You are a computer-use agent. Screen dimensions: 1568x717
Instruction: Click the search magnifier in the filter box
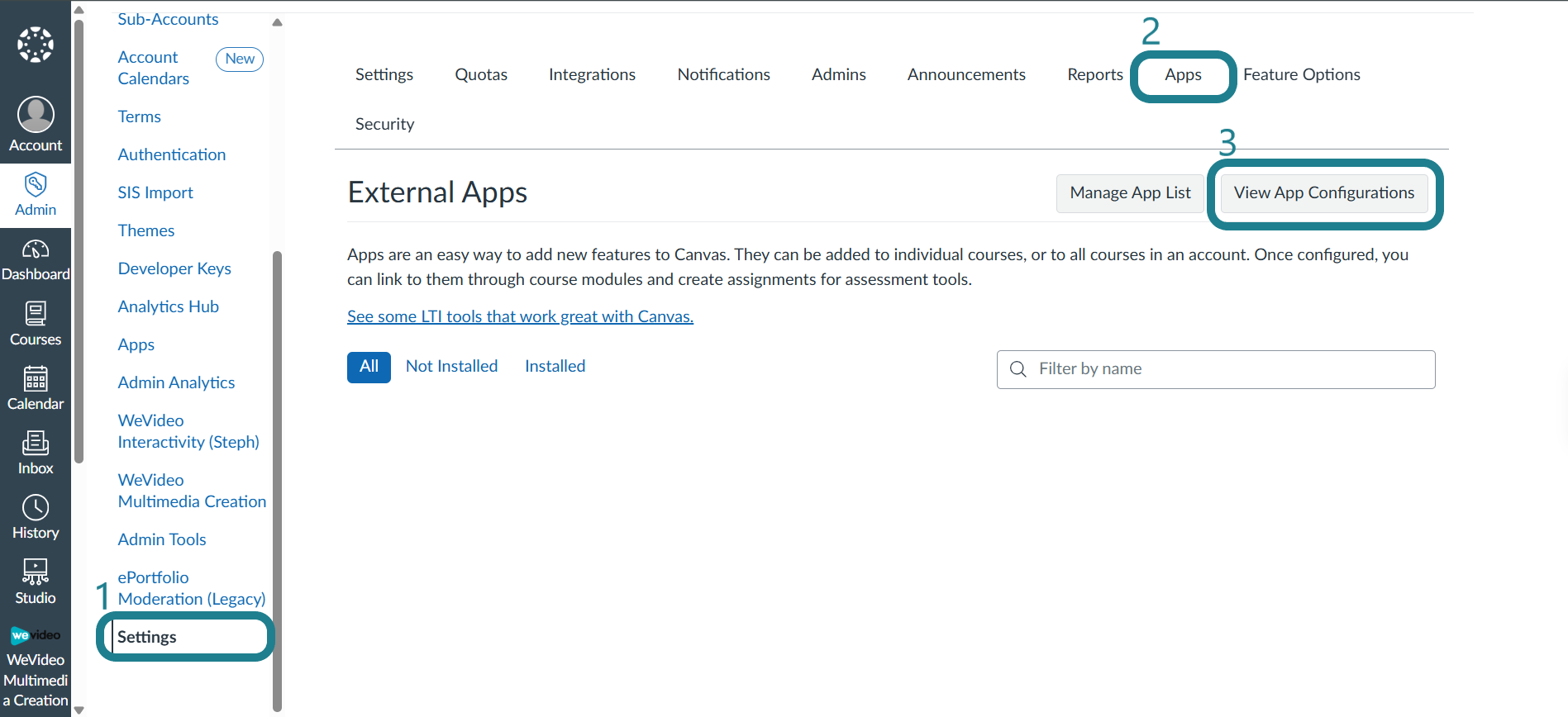click(x=1018, y=369)
